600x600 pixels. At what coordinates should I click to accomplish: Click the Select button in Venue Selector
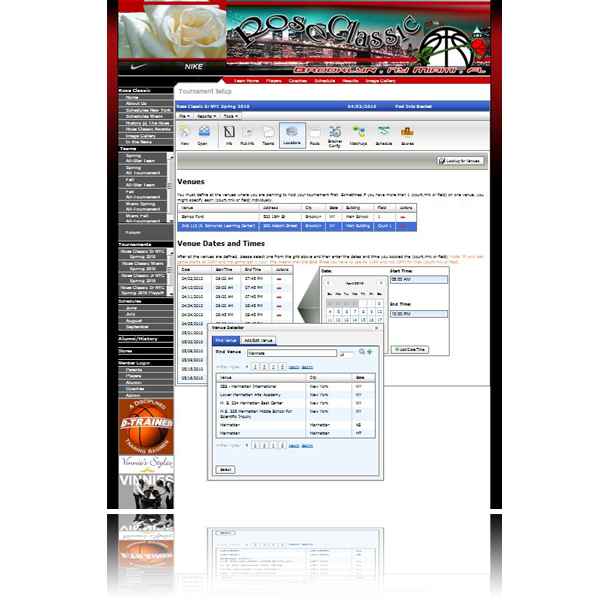pyautogui.click(x=225, y=469)
